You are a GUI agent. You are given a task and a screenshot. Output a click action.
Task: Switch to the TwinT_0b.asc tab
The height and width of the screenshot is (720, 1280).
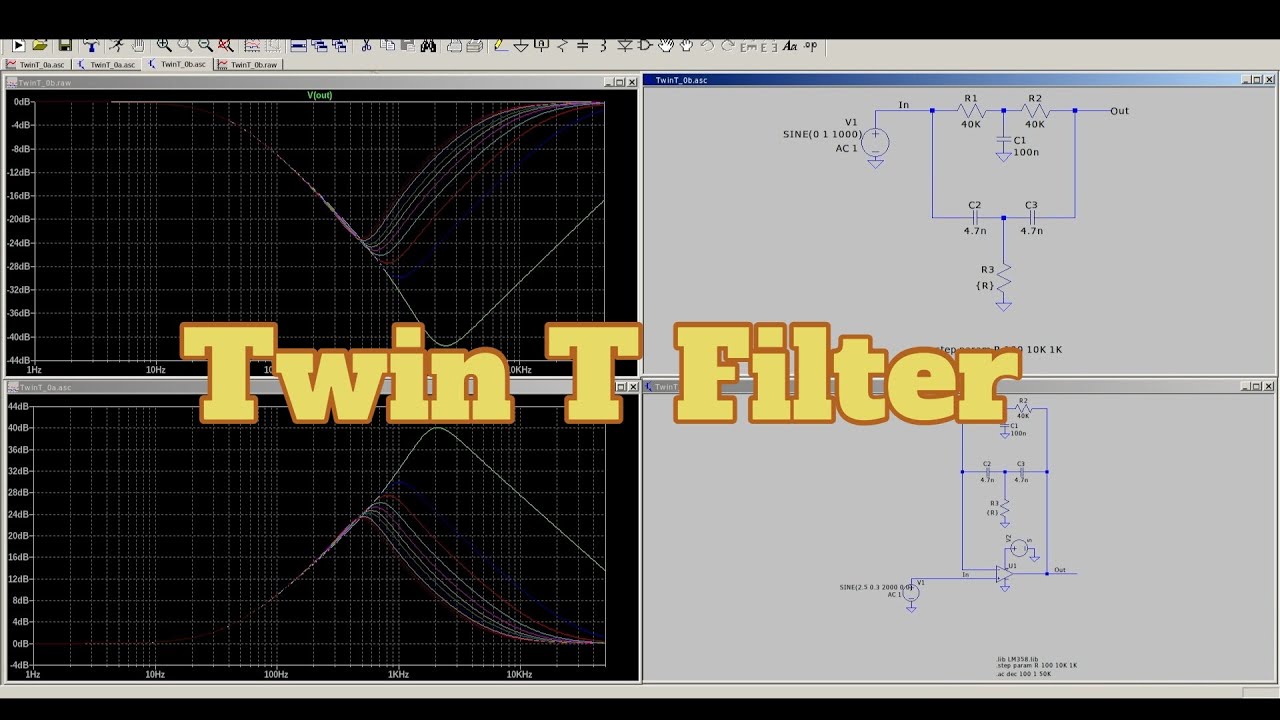coord(176,64)
